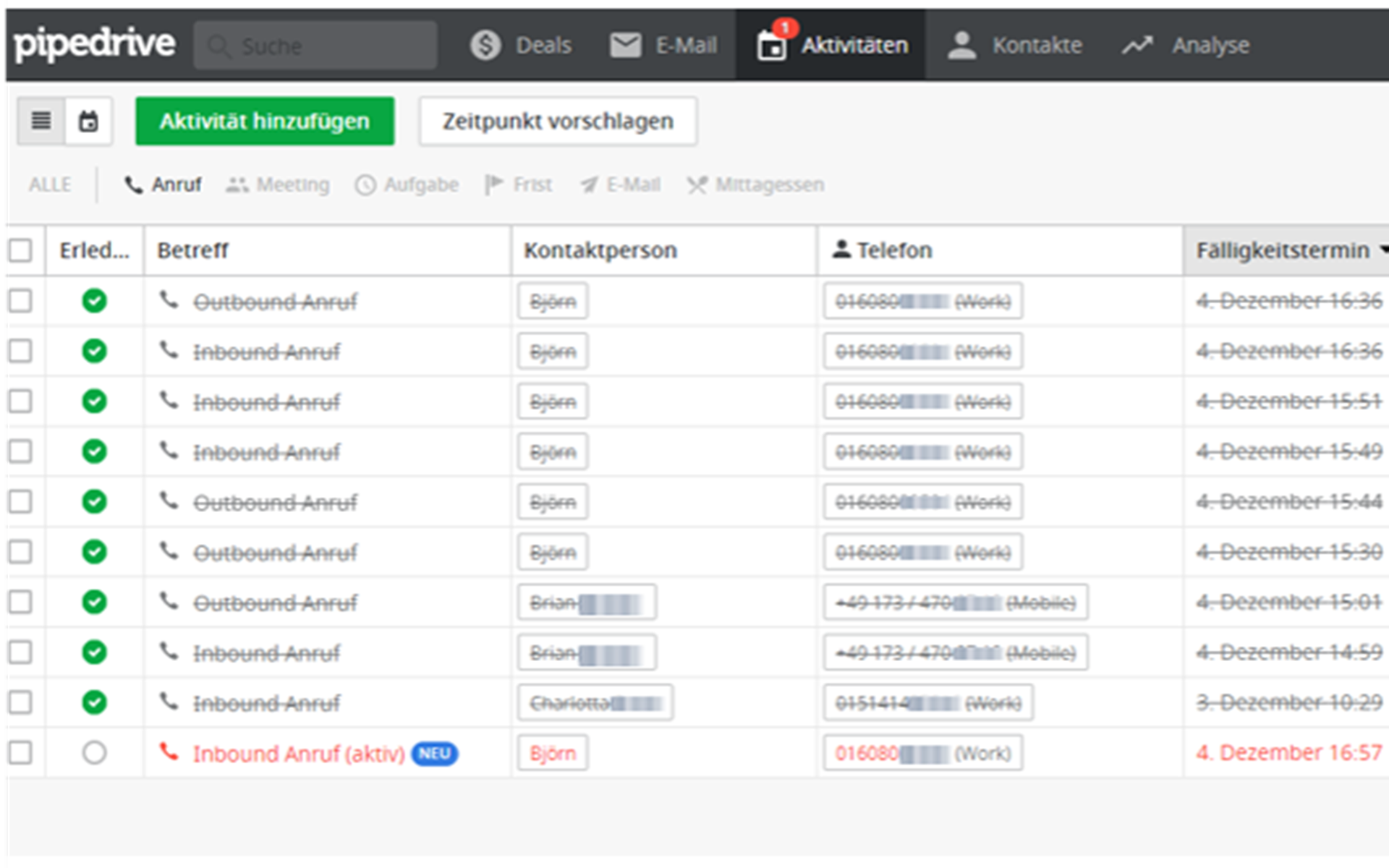Filter activities by E-Mail type
Viewport: 1389px width, 868px height.
621,184
